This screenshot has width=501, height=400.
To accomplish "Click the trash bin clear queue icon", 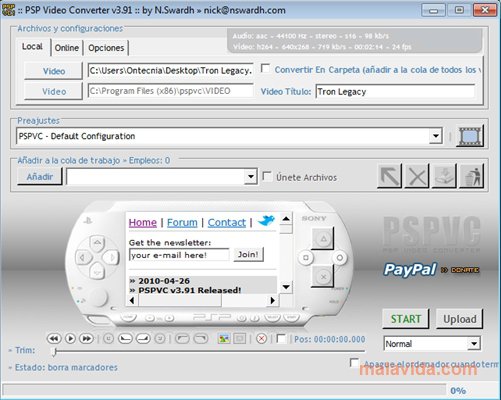I will click(471, 176).
